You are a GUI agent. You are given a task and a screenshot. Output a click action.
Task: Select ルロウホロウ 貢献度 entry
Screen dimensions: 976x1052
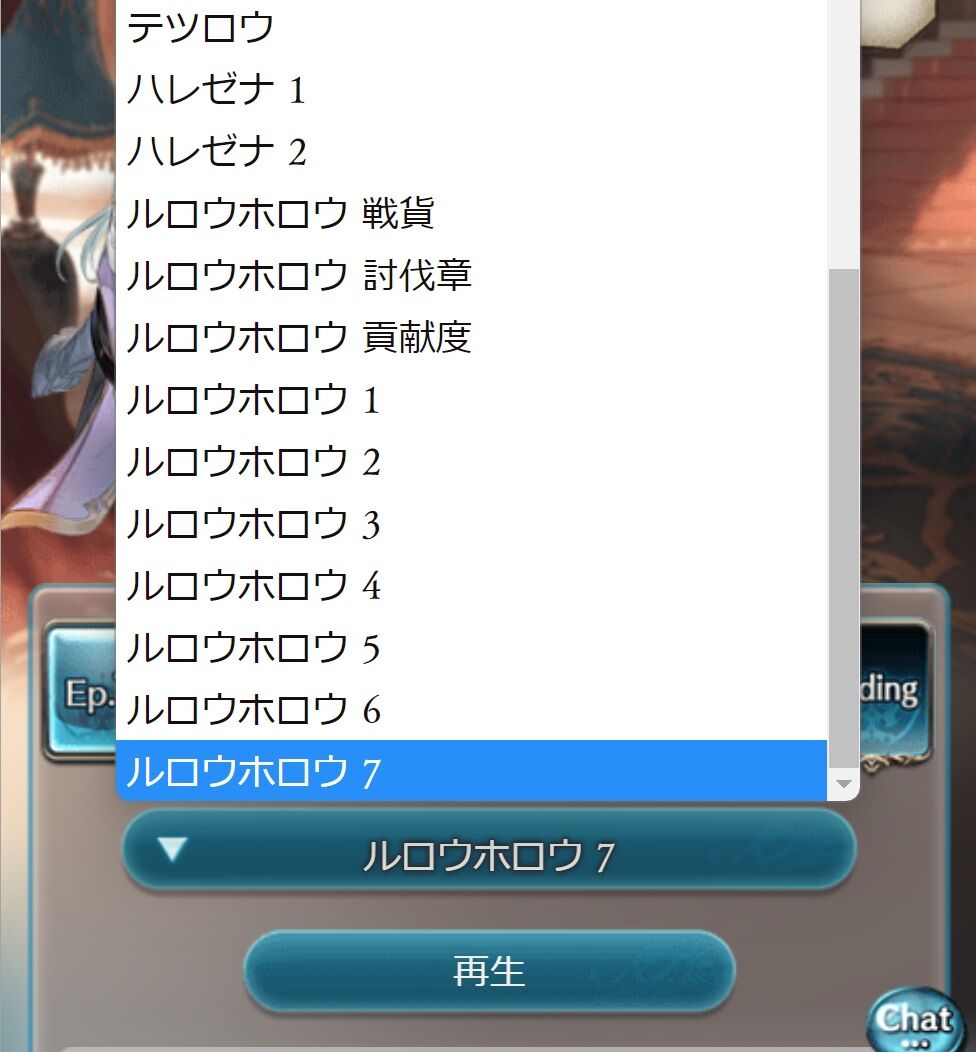471,337
